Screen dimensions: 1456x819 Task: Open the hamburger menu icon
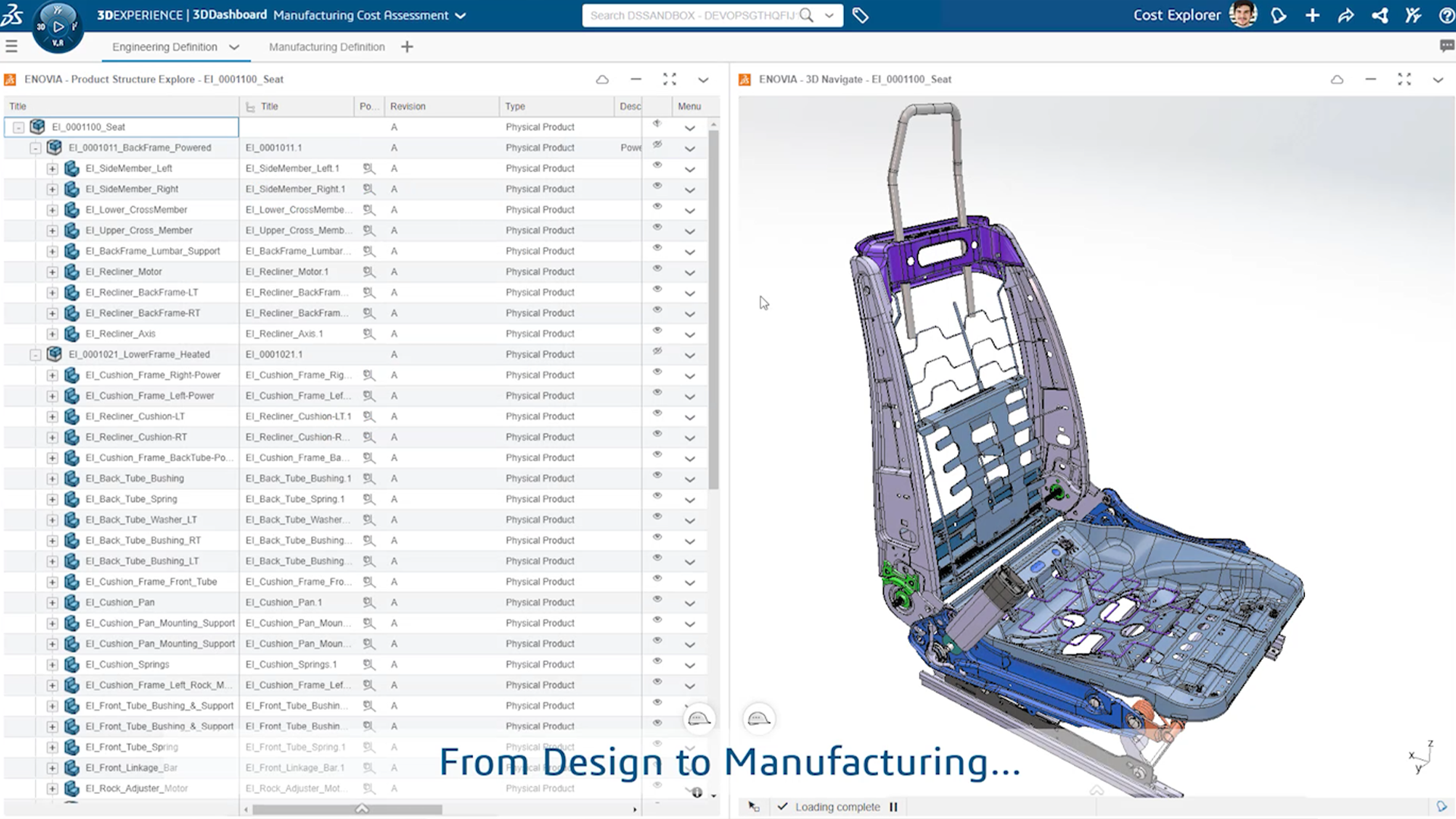(x=11, y=46)
